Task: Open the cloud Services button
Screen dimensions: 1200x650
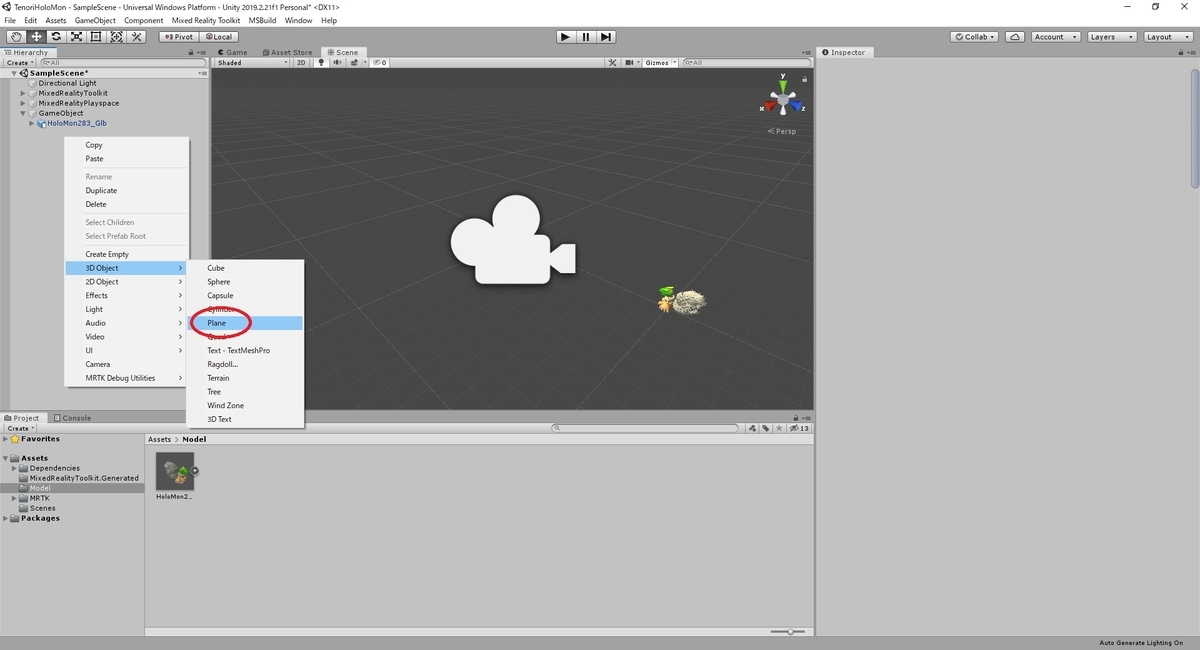Action: [1015, 37]
